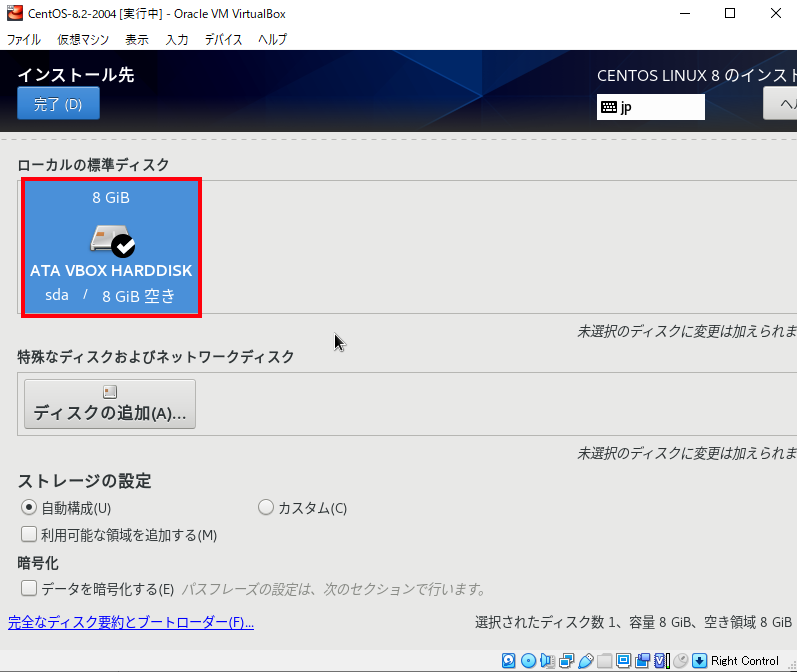Maximize the VirtualBox window
Image resolution: width=797 pixels, height=672 pixels.
(x=730, y=13)
